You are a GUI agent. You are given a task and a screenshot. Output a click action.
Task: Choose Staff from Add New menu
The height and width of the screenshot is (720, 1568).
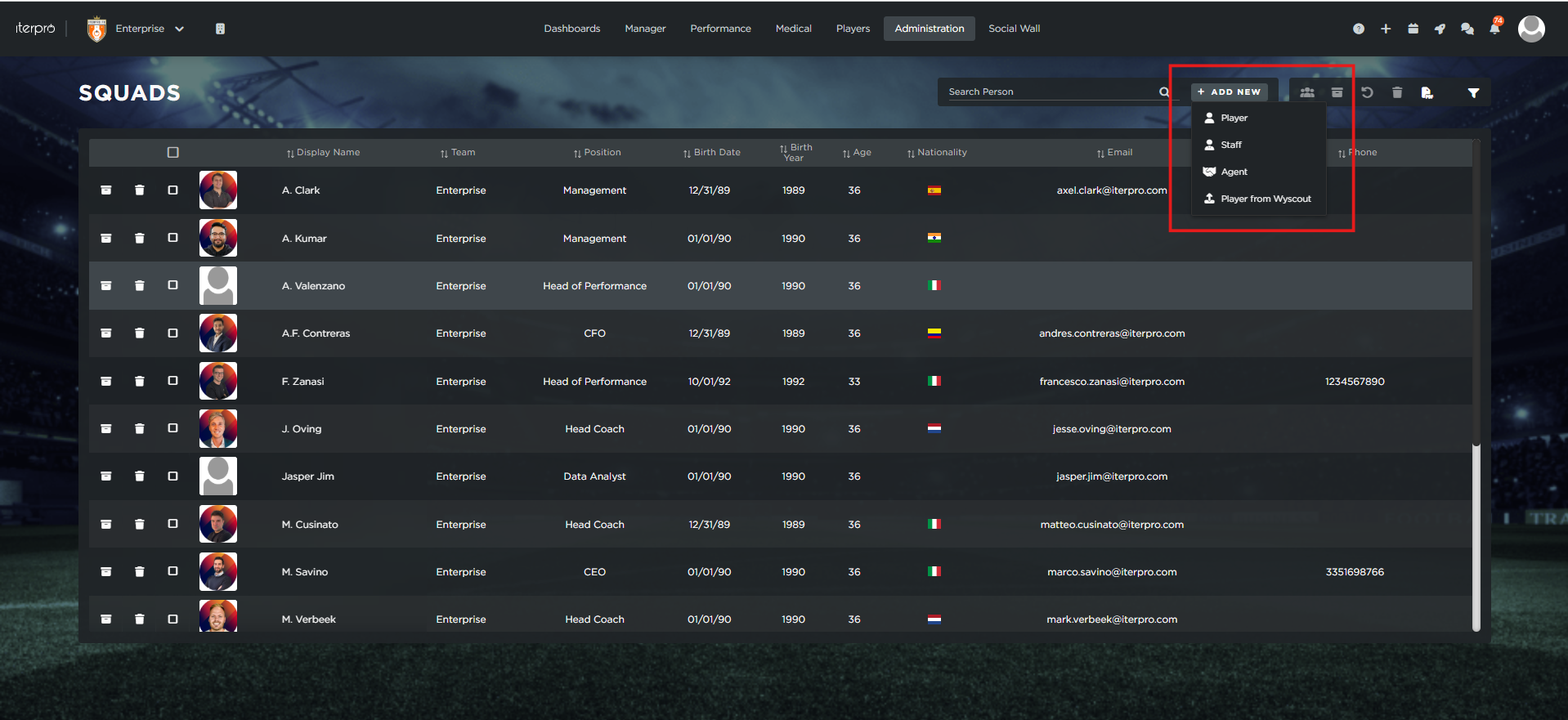[1230, 145]
